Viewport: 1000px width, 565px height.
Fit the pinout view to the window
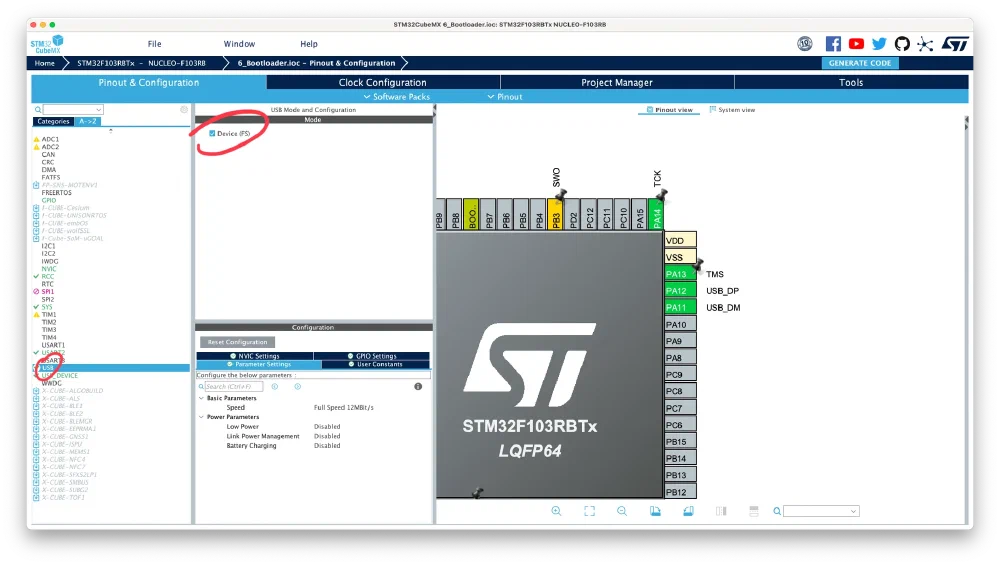589,511
